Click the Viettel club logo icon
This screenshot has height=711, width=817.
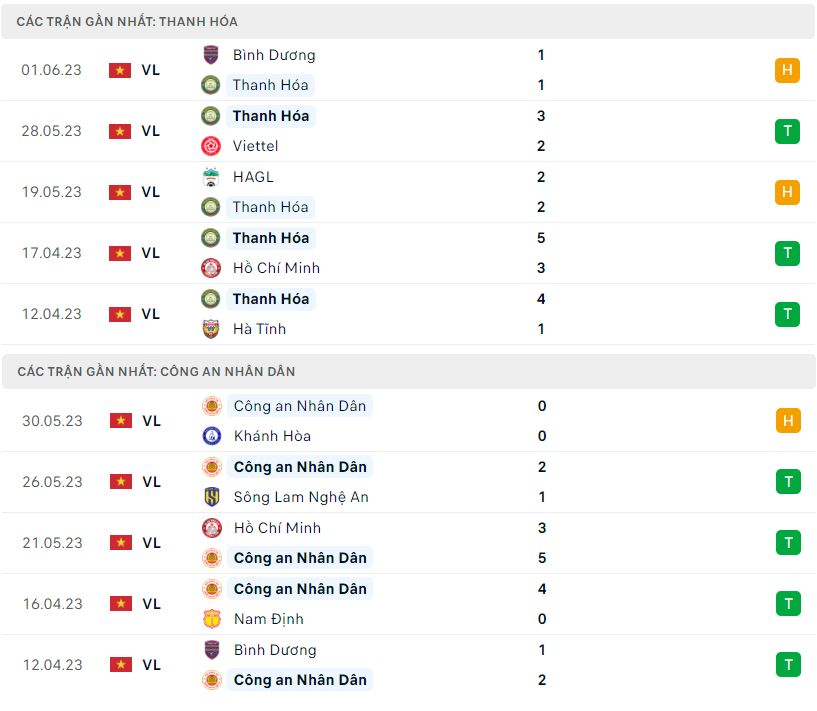(211, 146)
